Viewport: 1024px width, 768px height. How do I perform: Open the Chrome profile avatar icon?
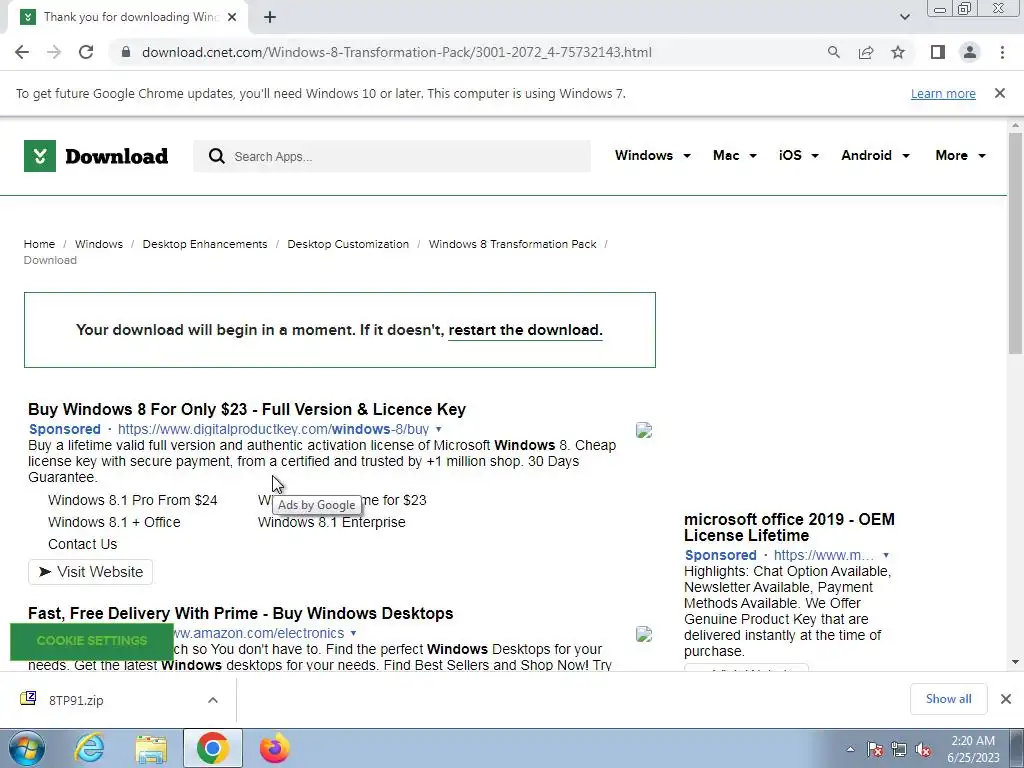(970, 52)
